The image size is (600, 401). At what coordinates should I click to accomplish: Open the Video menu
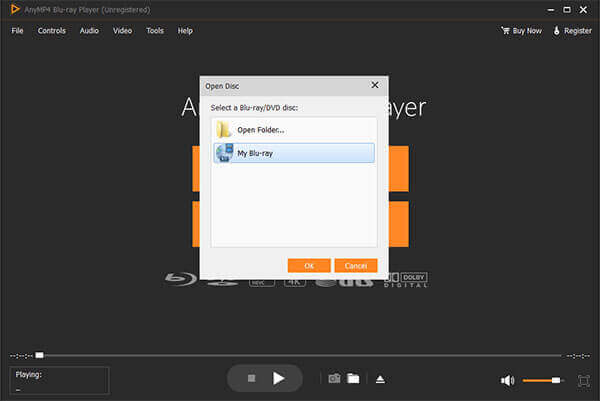(122, 31)
